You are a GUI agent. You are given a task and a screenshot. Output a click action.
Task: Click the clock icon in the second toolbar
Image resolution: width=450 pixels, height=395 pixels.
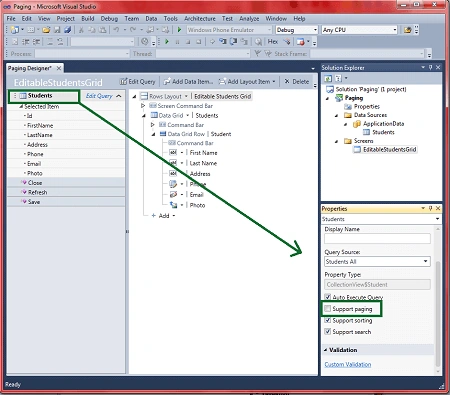click(145, 42)
